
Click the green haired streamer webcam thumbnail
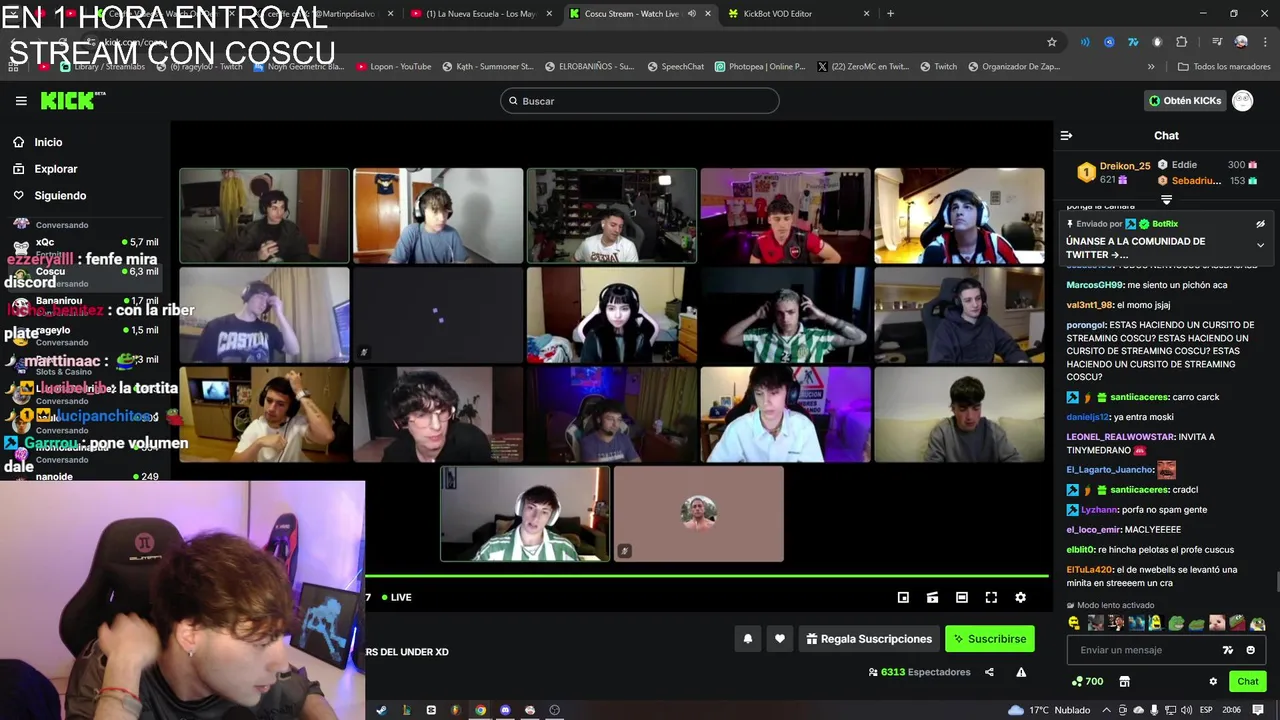point(786,315)
